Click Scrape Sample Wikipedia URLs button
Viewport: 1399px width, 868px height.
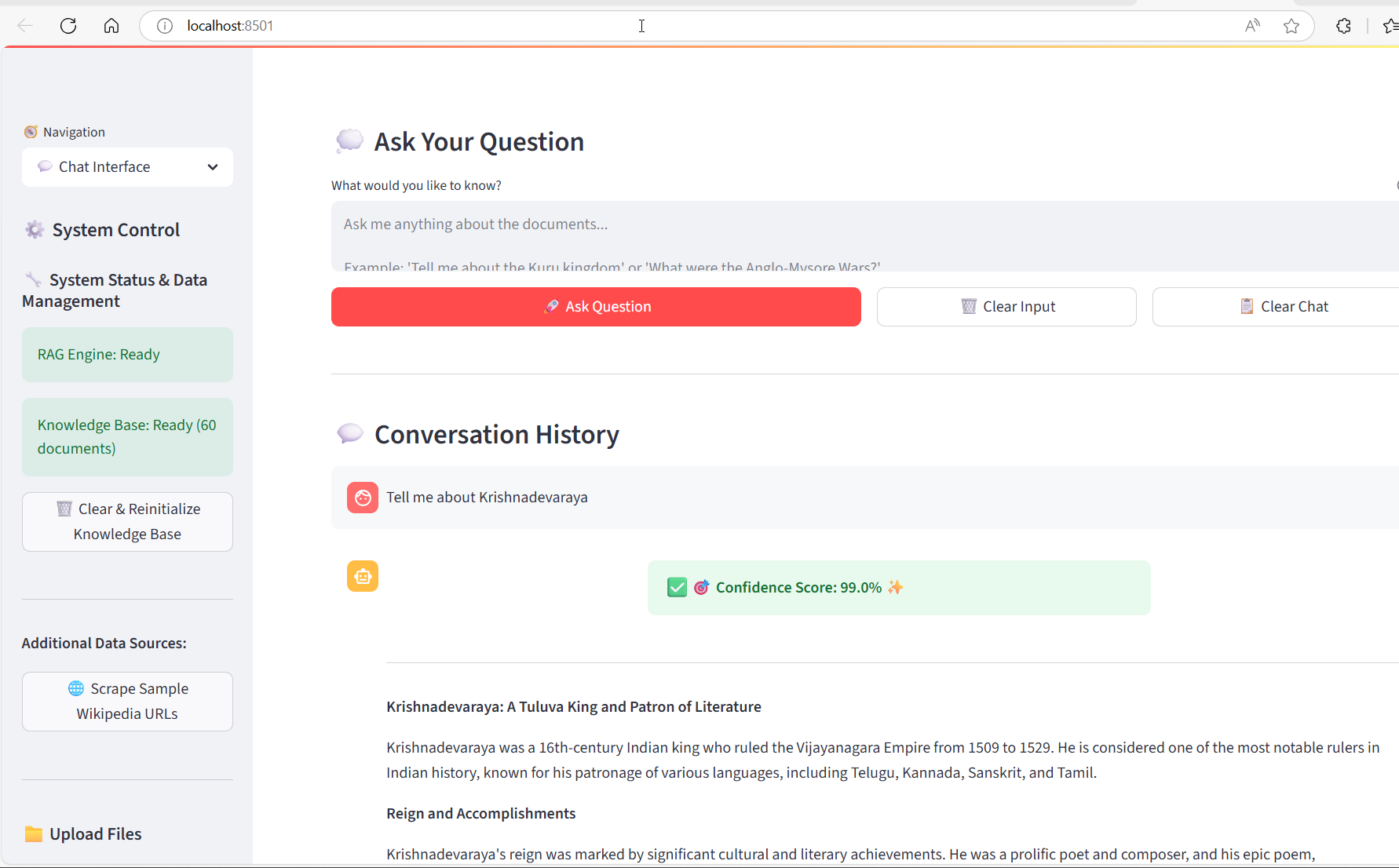127,702
